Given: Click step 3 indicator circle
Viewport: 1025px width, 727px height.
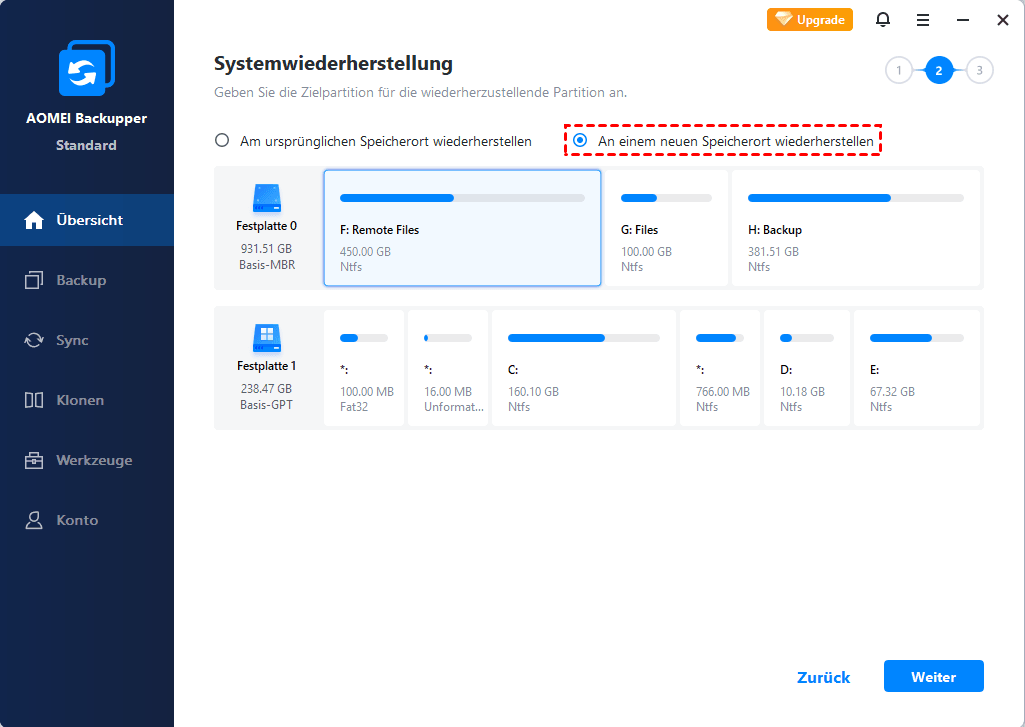Looking at the screenshot, I should (979, 71).
